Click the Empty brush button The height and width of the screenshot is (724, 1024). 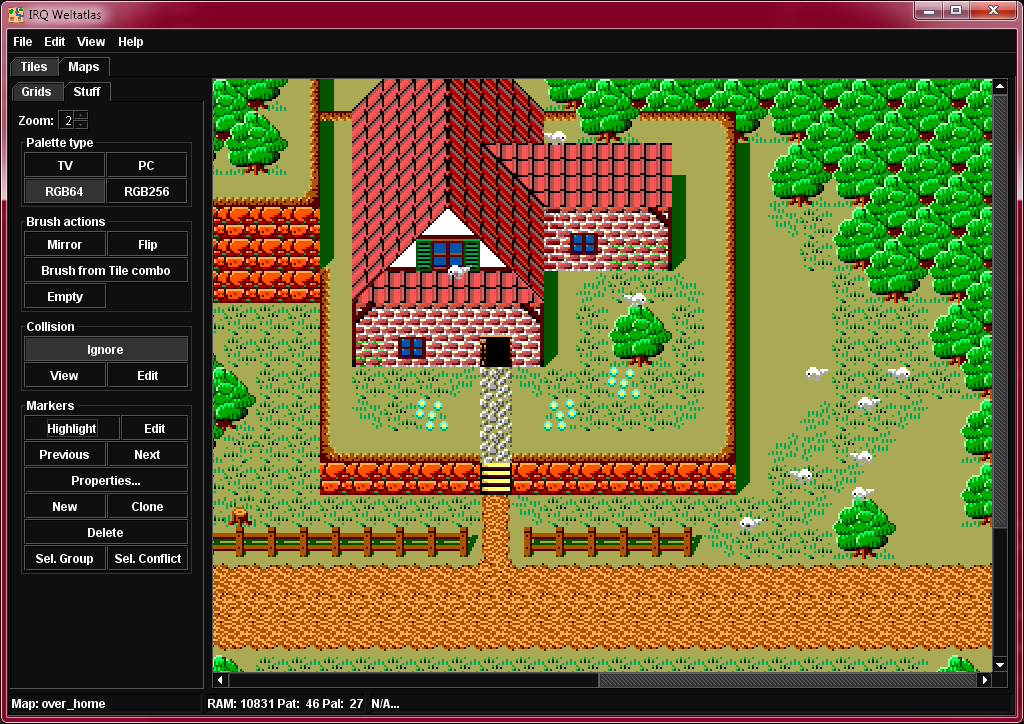(x=65, y=296)
